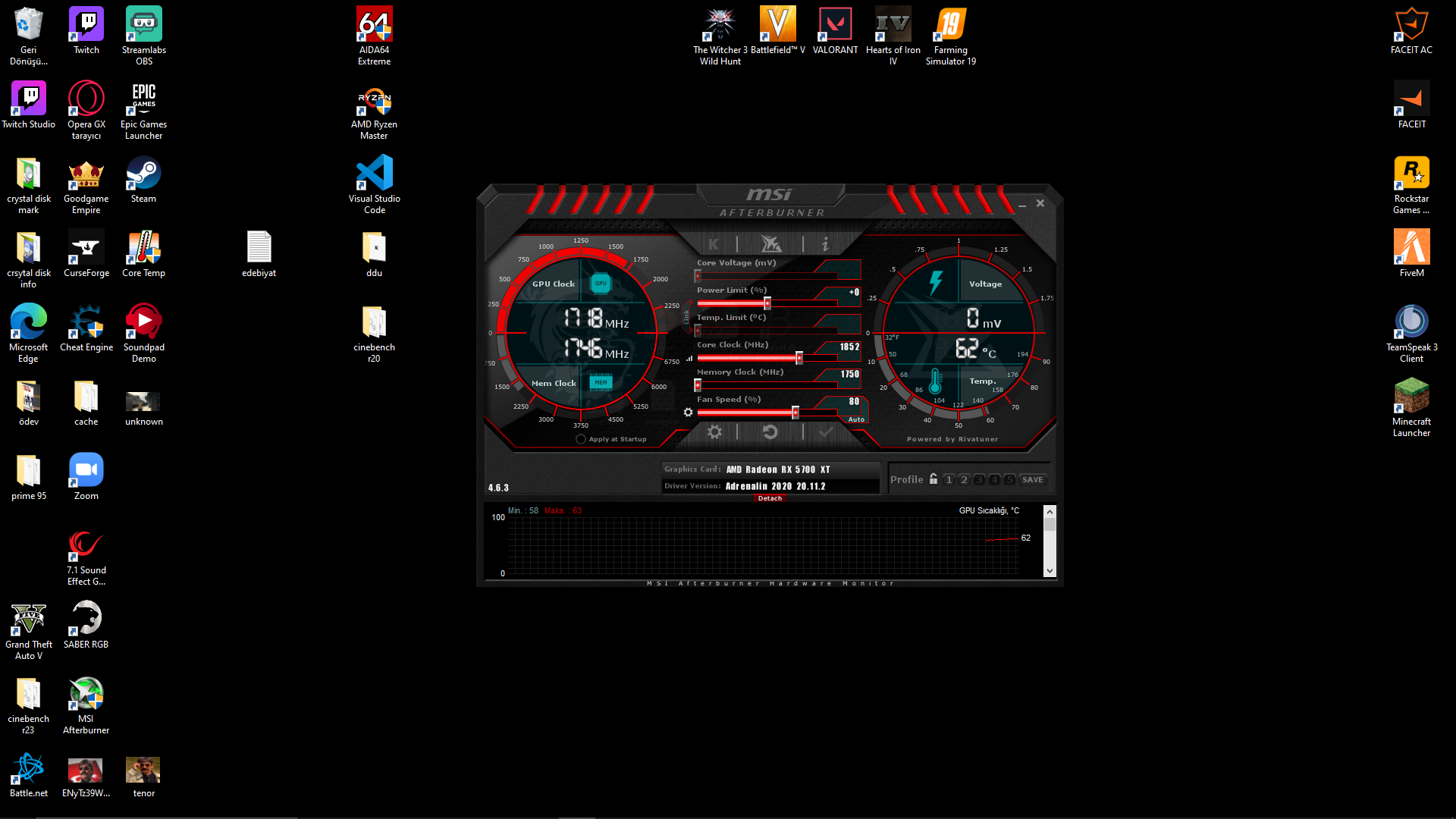Click the OC Scanner jet icon
Screen dimensions: 1456x819
[770, 244]
